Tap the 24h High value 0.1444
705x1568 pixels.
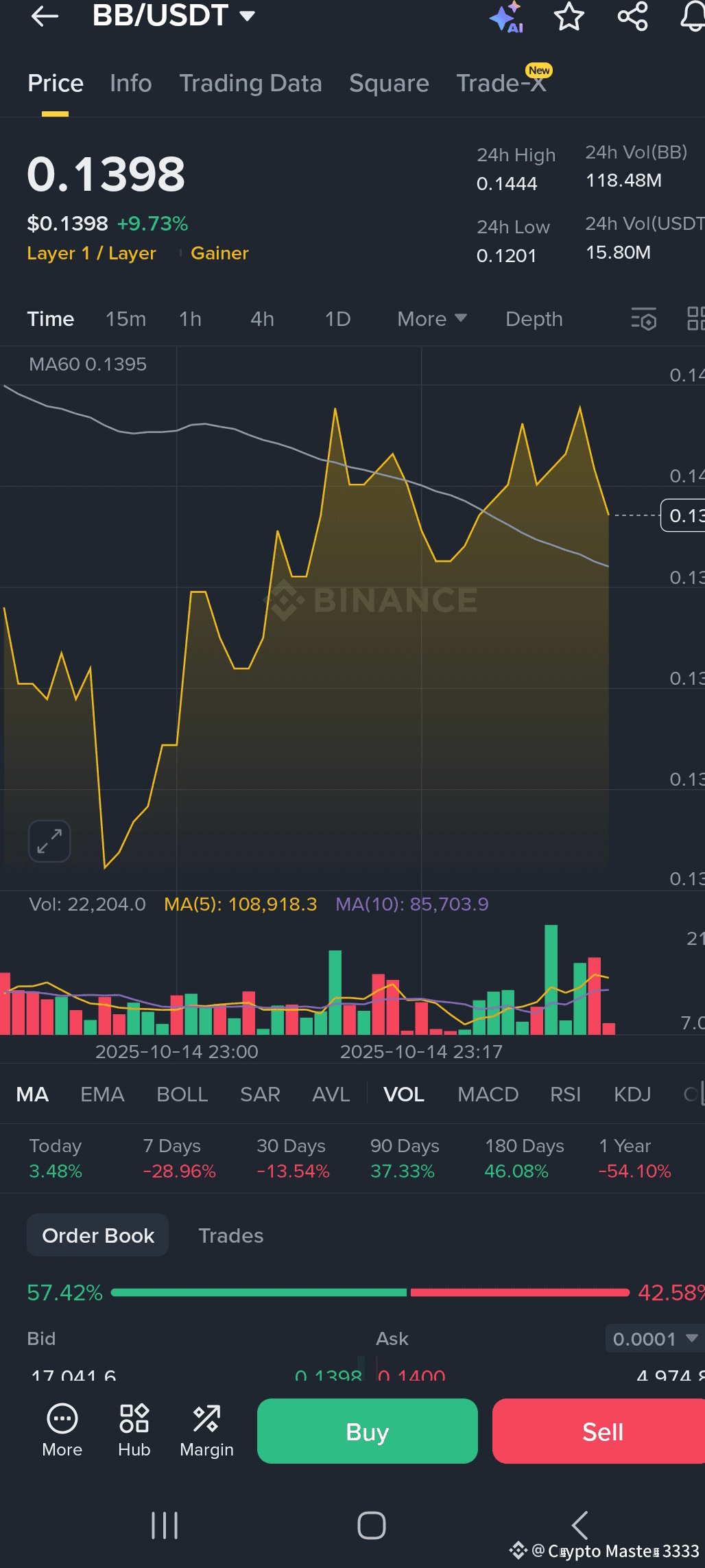point(507,184)
